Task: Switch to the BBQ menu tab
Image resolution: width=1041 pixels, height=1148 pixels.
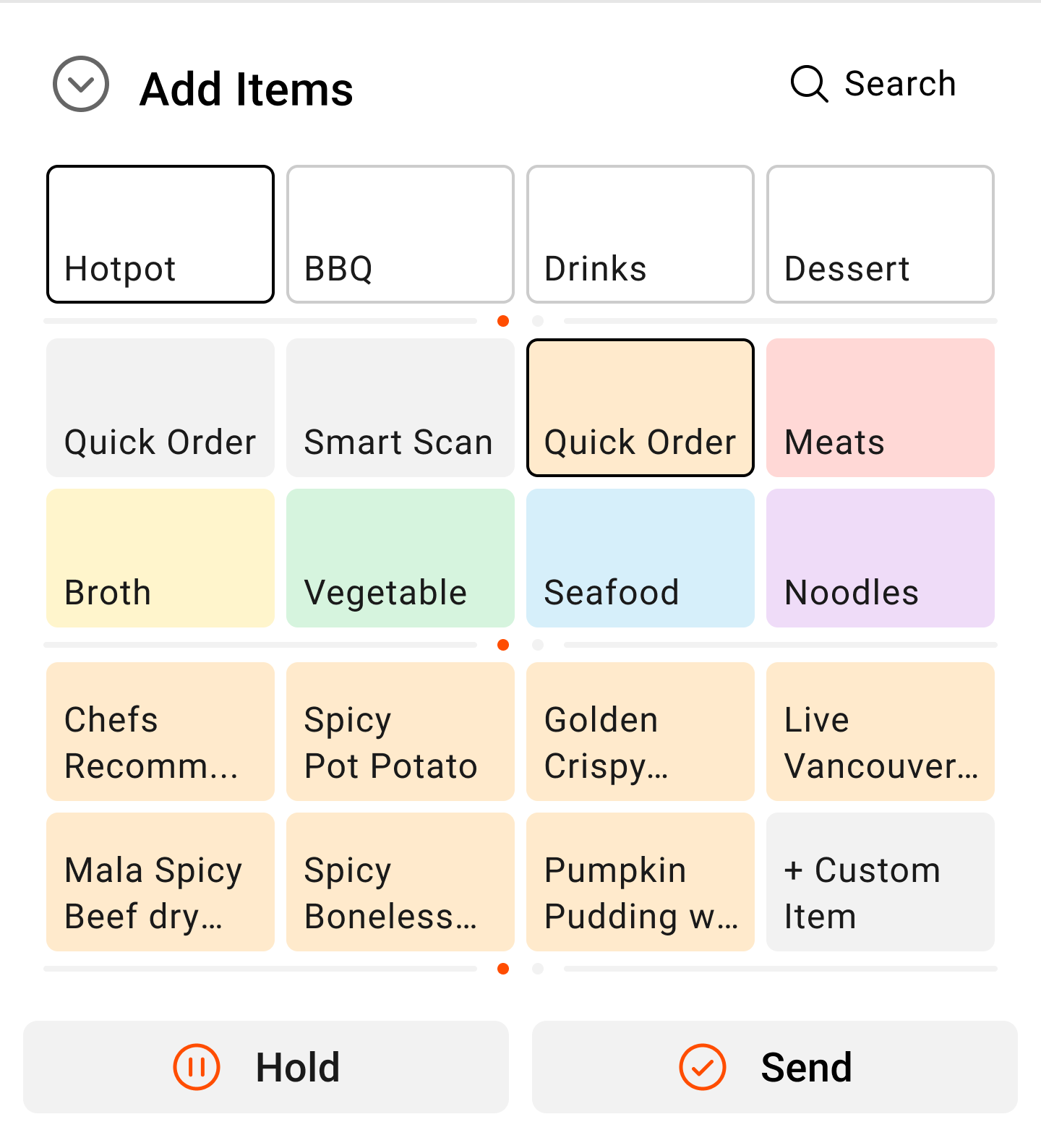Action: (400, 234)
